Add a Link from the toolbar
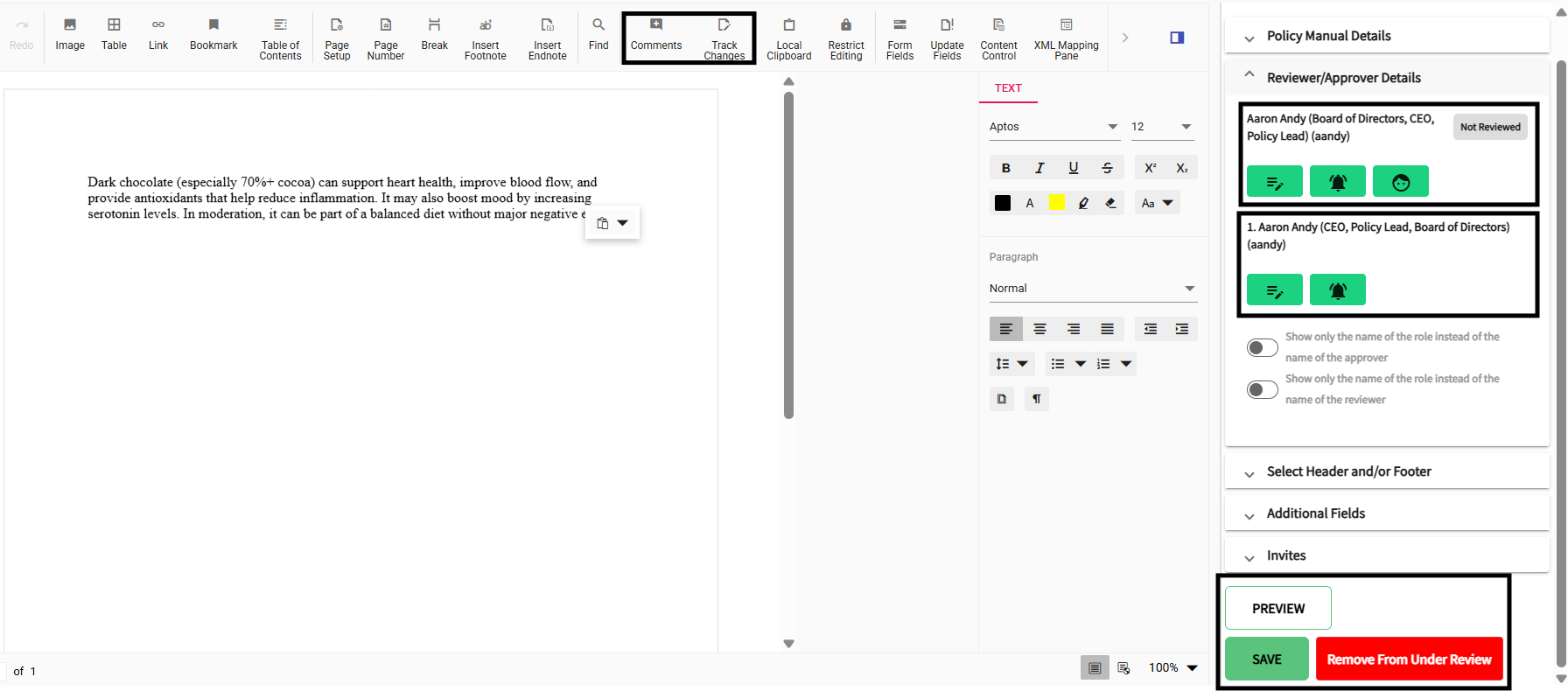The width and height of the screenshot is (1568, 691). (x=158, y=35)
